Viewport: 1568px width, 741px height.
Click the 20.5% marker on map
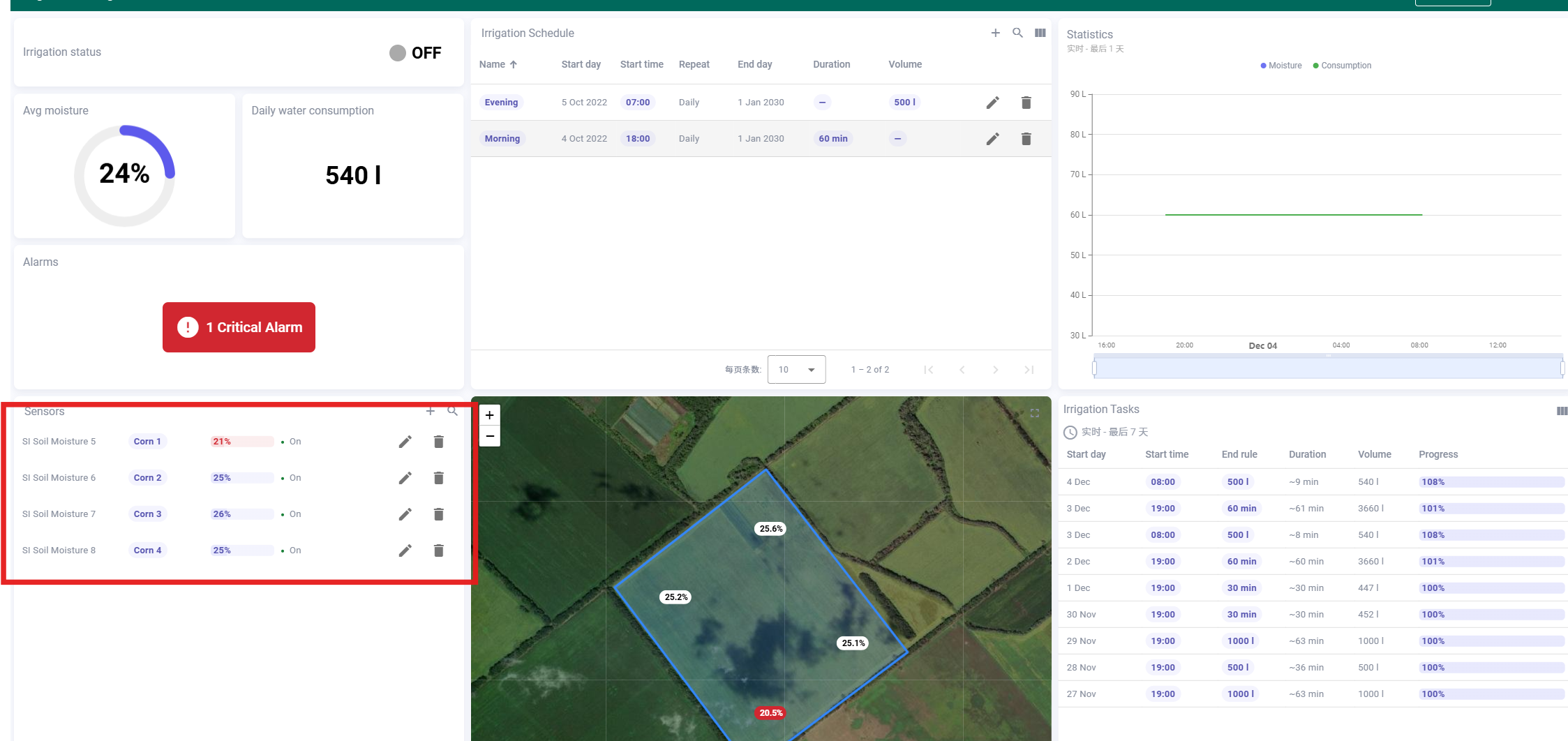tap(771, 712)
